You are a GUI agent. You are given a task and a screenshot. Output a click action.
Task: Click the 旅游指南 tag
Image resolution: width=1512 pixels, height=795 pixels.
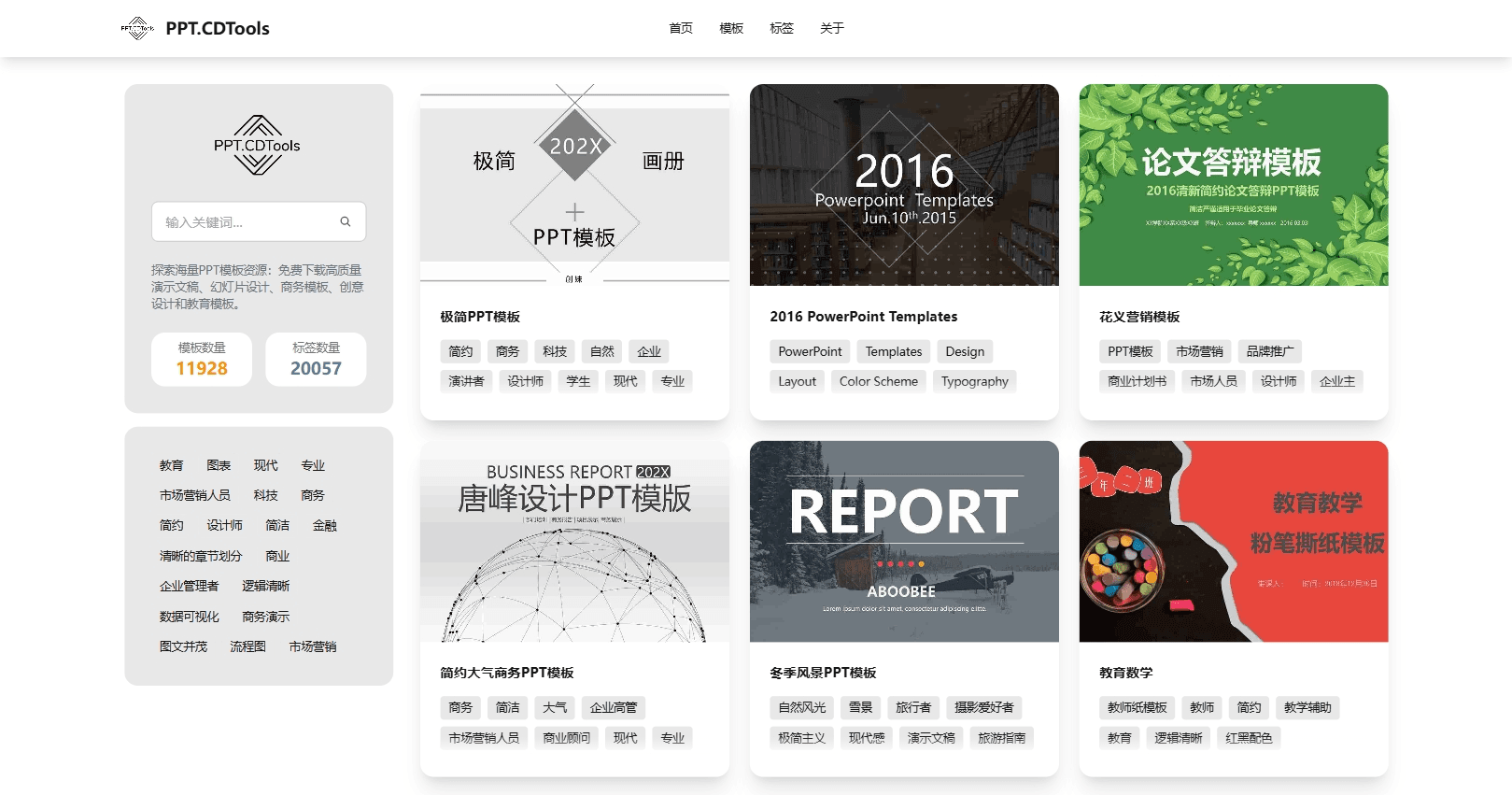click(1001, 738)
